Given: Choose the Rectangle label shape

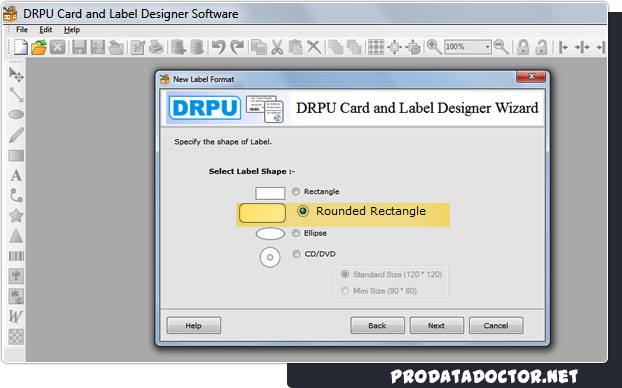Looking at the screenshot, I should (x=296, y=192).
